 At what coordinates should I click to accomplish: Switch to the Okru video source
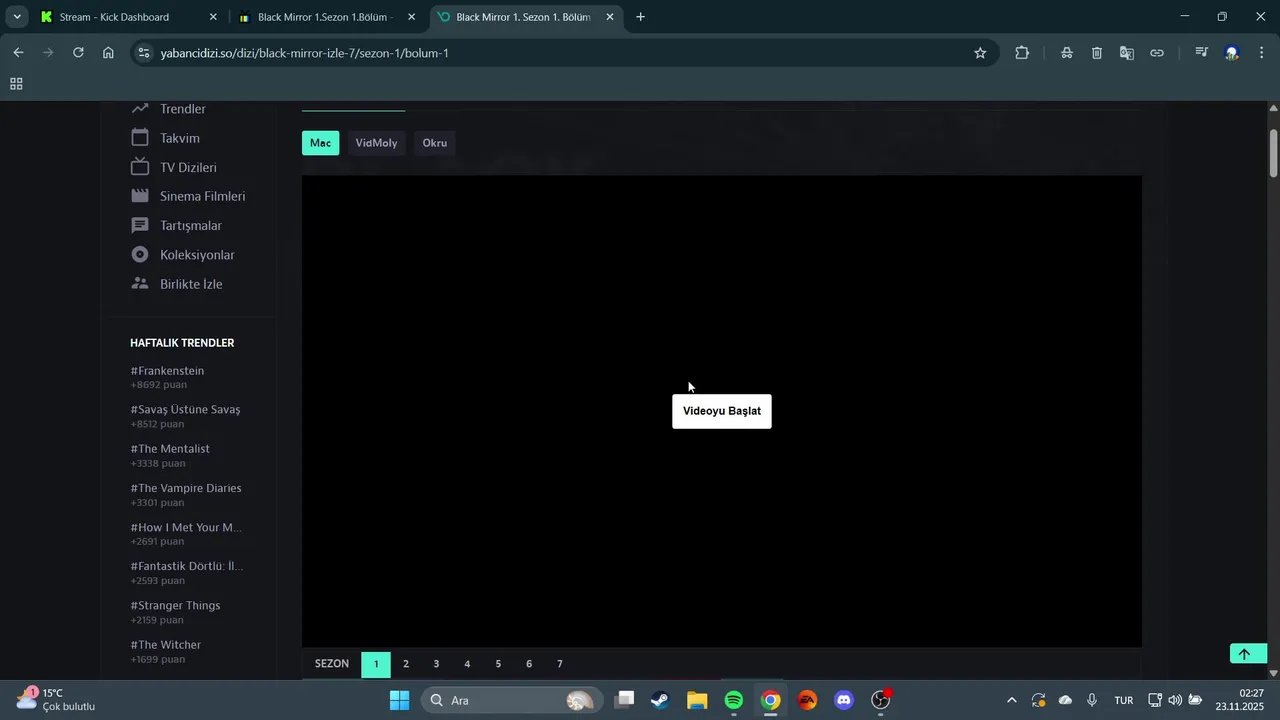click(x=434, y=143)
